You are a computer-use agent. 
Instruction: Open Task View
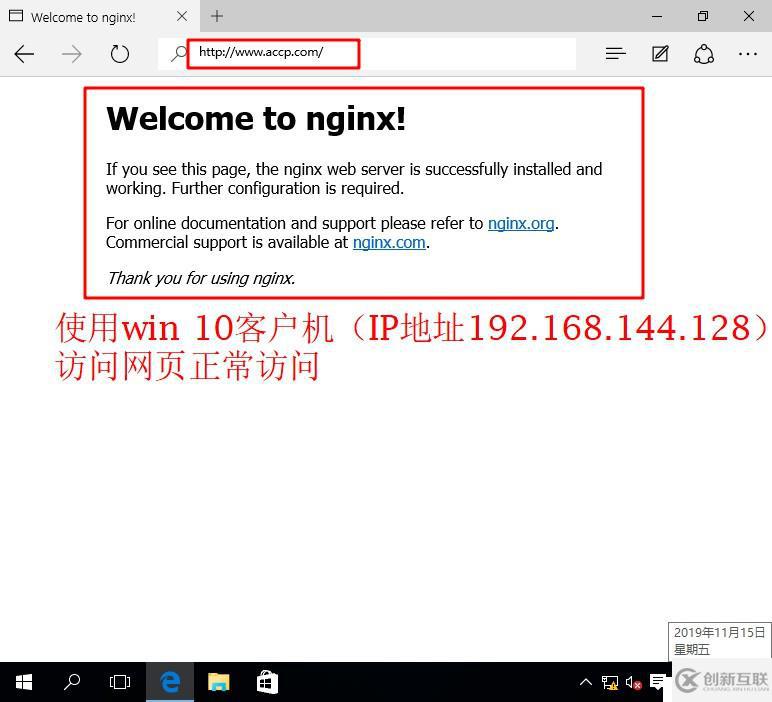point(120,682)
